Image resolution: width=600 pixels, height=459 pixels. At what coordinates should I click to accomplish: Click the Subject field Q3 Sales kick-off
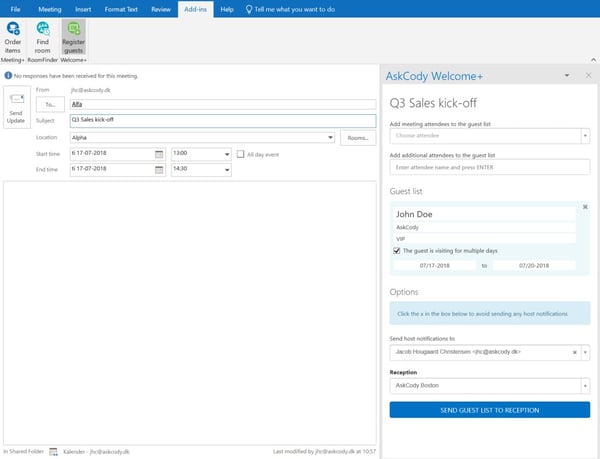223,121
